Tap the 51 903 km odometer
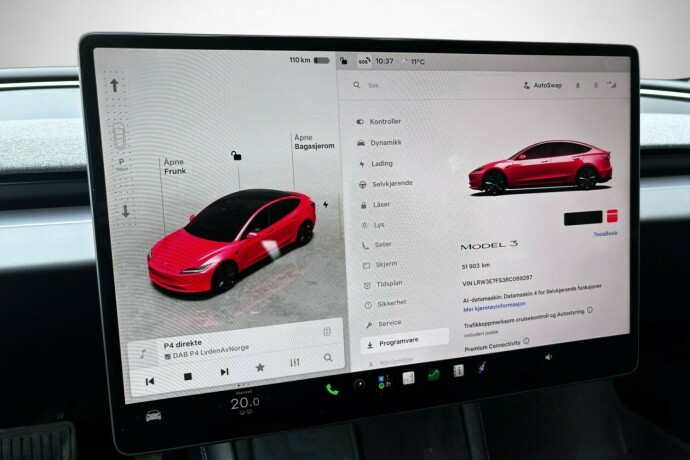Image resolution: width=690 pixels, height=460 pixels. point(476,266)
